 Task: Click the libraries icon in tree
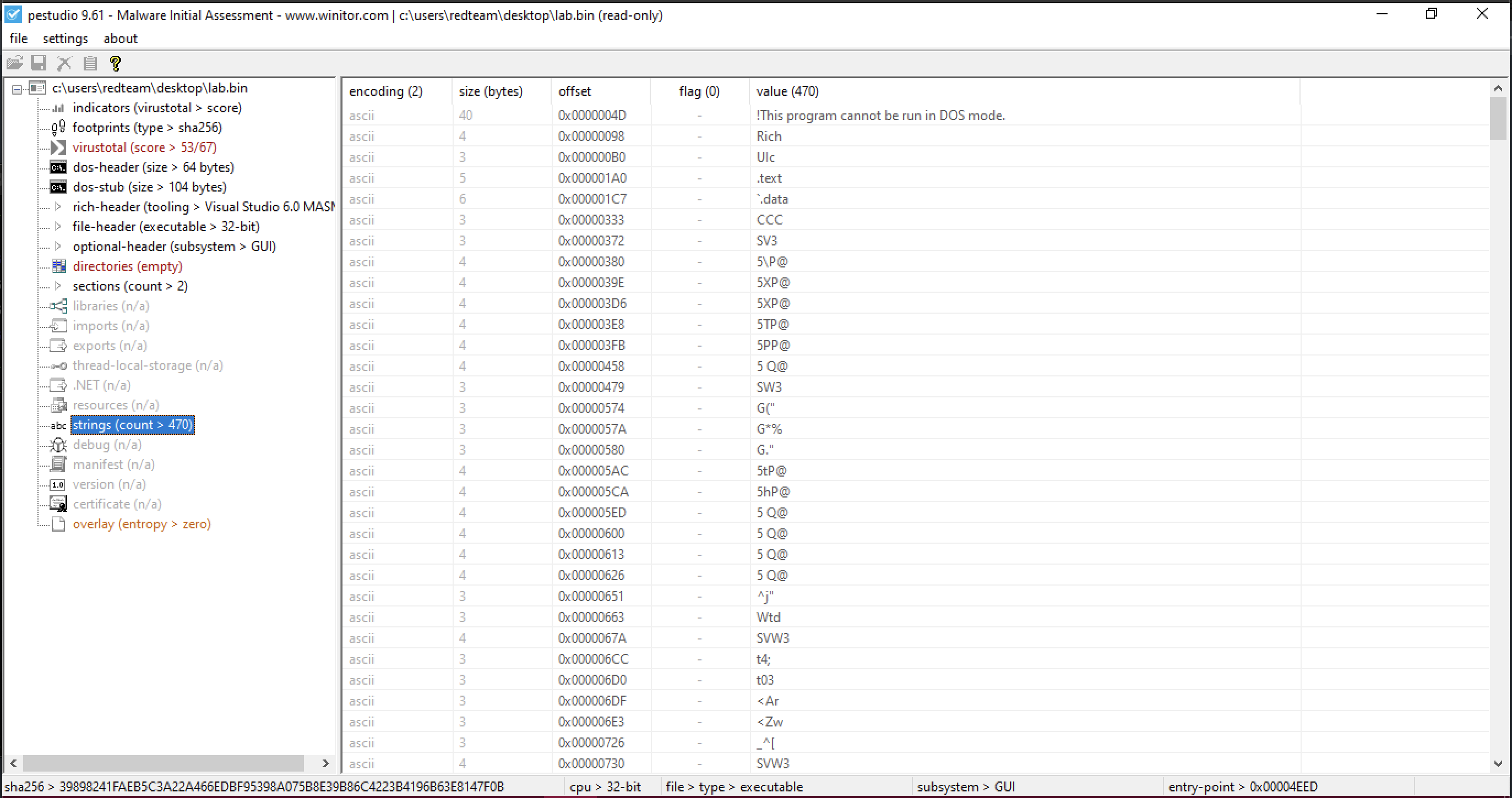[58, 305]
